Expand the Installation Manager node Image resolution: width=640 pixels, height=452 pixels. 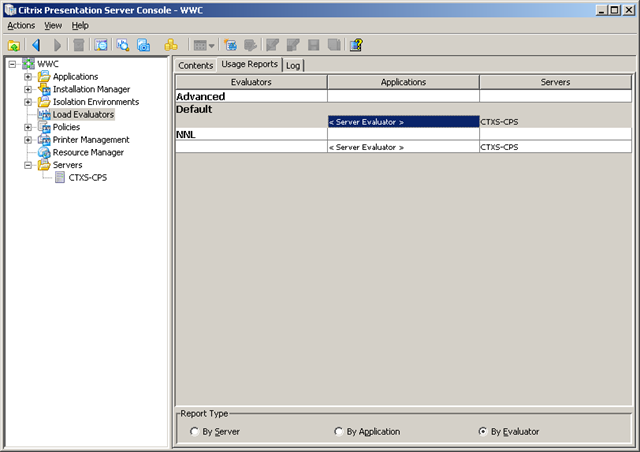(28, 89)
